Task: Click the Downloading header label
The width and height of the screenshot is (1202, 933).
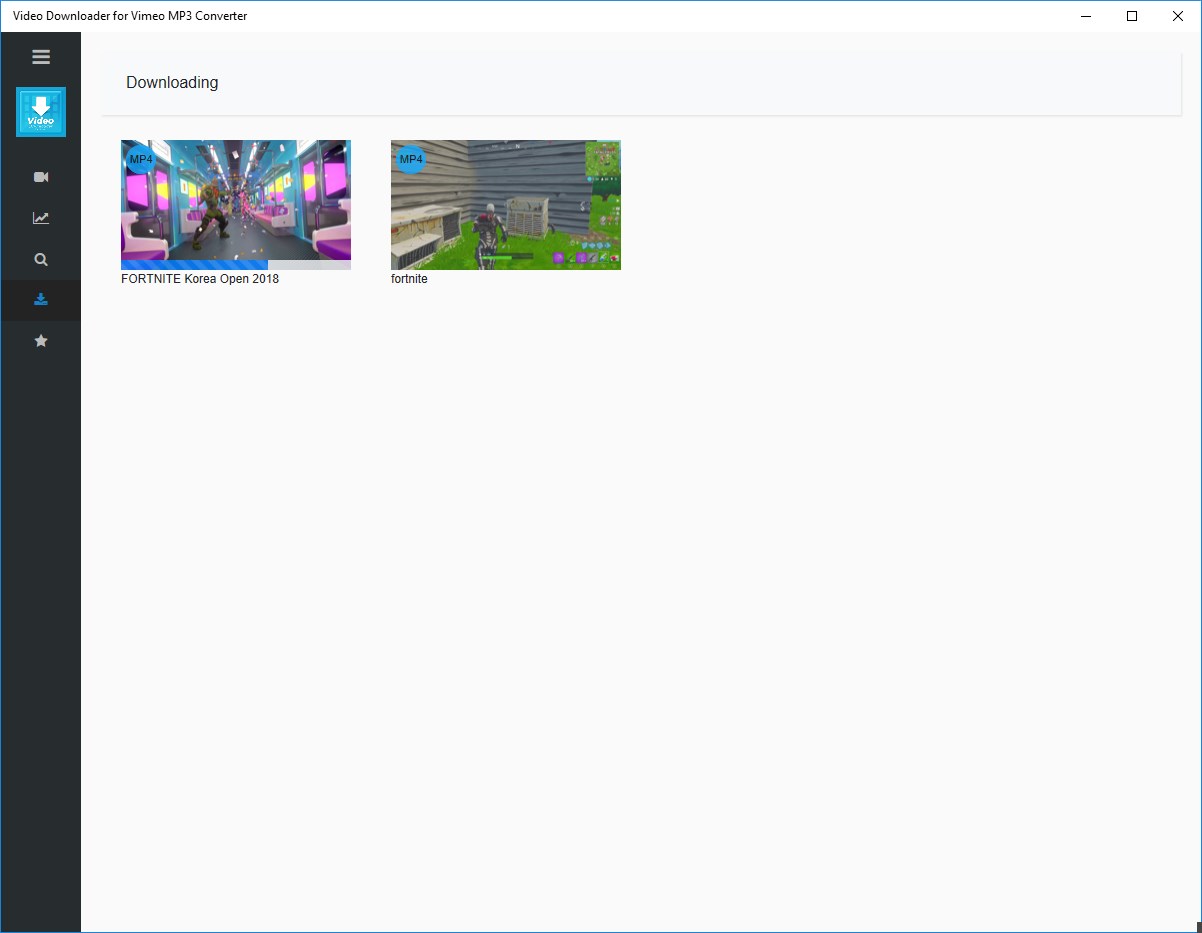Action: tap(172, 82)
